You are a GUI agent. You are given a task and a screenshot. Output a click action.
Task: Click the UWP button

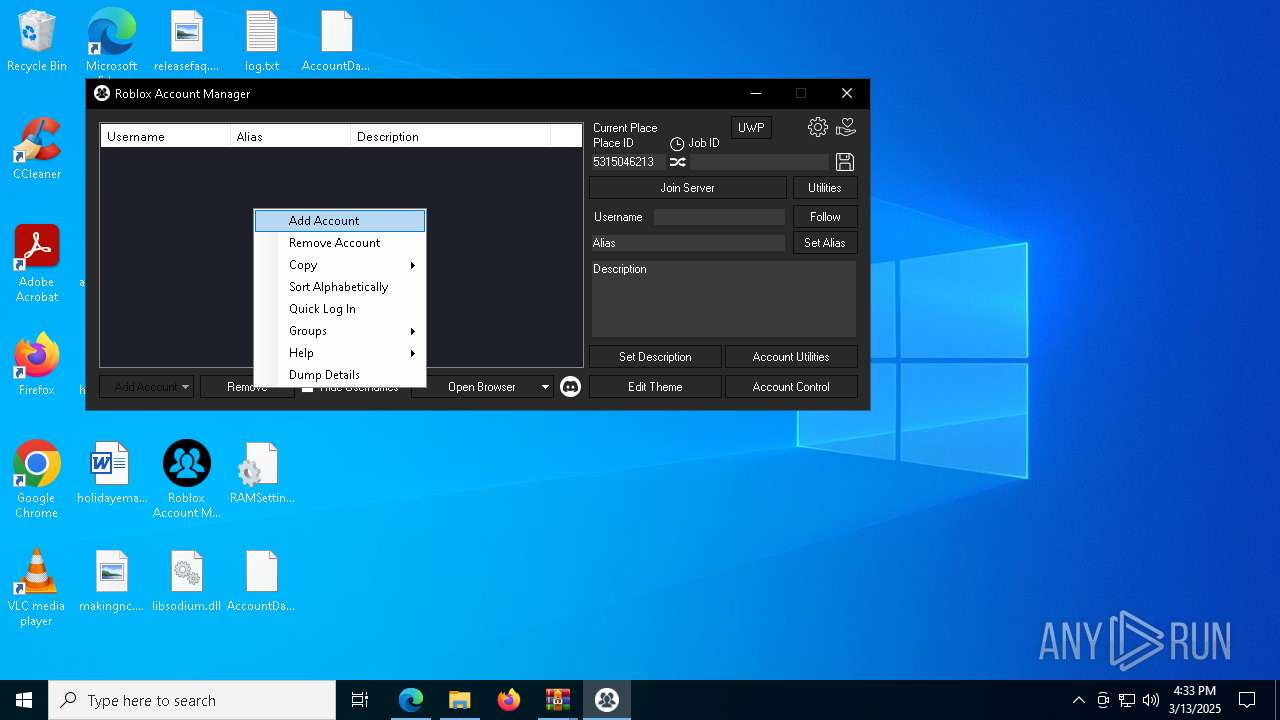[751, 128]
